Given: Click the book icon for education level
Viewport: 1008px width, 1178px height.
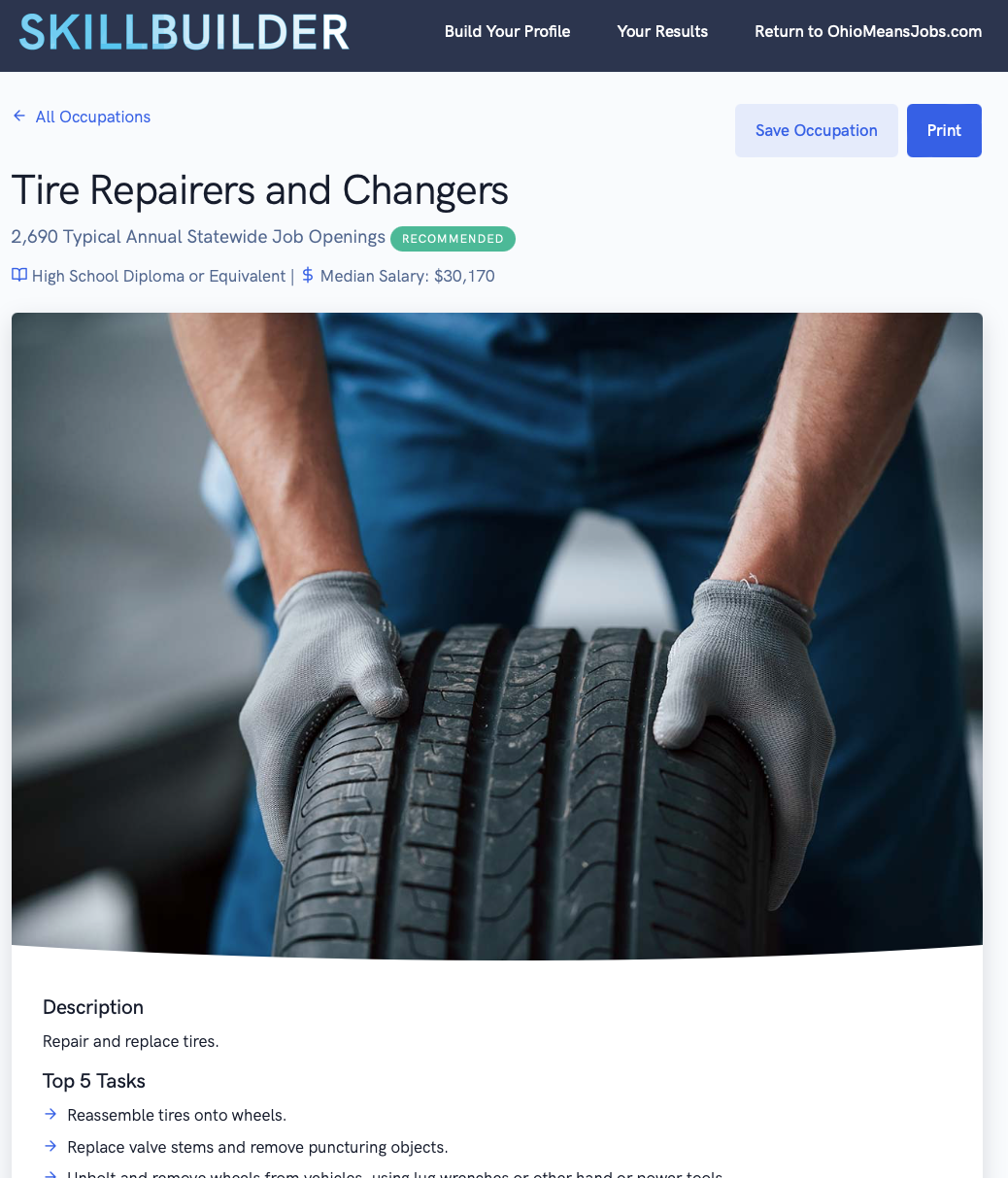Looking at the screenshot, I should (x=19, y=275).
